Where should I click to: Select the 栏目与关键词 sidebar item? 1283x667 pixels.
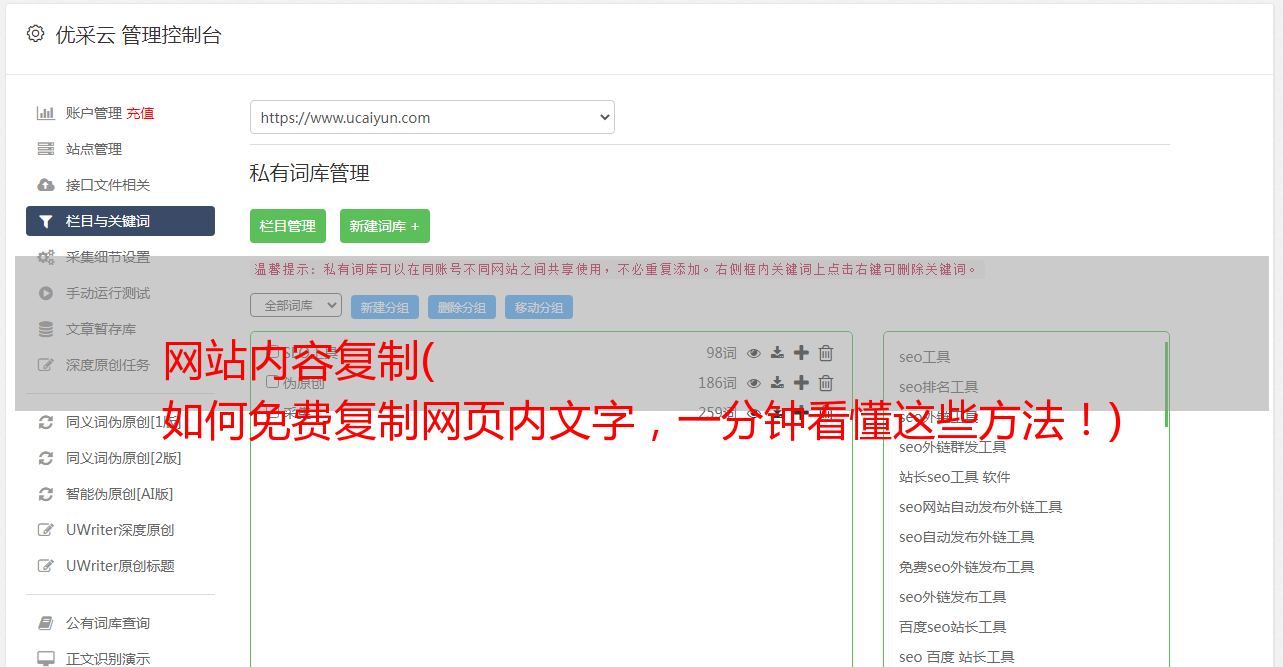point(120,221)
